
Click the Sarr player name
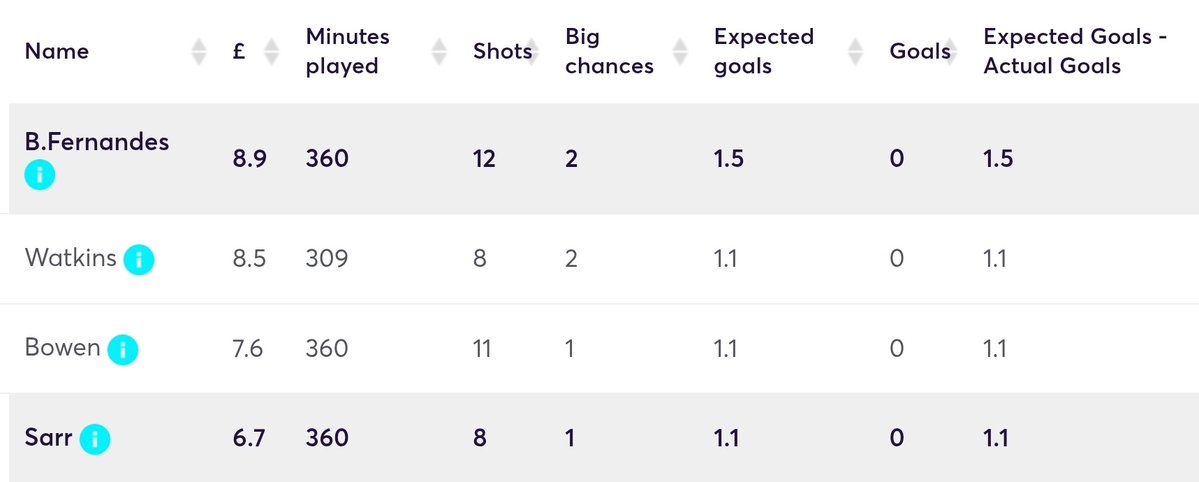click(x=48, y=437)
